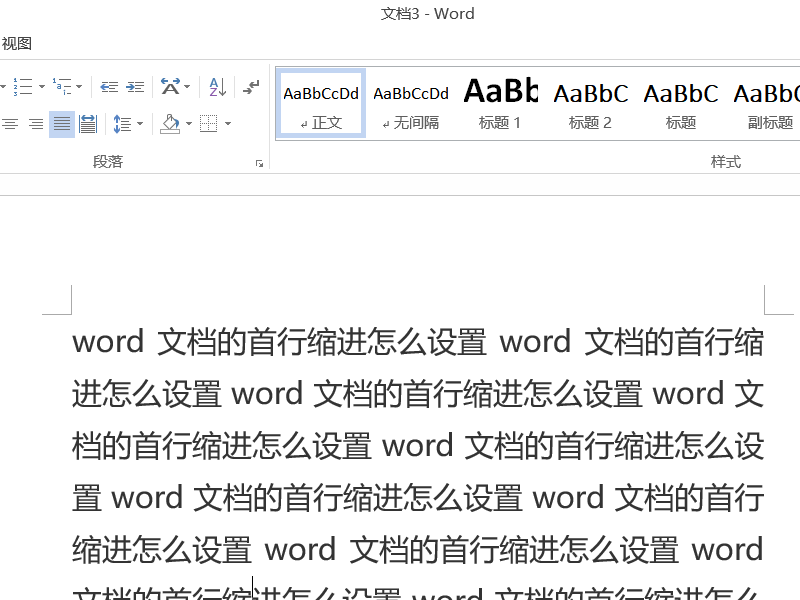Open paragraph settings dialog launcher
Image resolution: width=800 pixels, height=600 pixels.
click(x=259, y=163)
